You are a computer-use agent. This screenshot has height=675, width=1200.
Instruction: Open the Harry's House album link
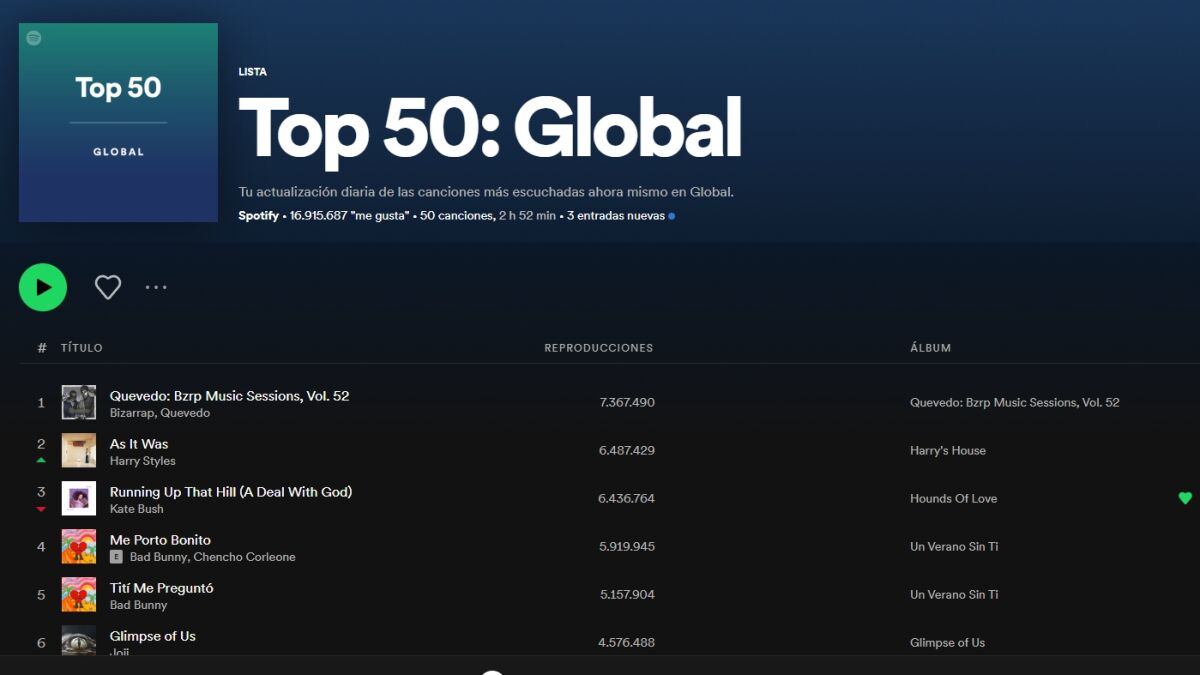(948, 451)
